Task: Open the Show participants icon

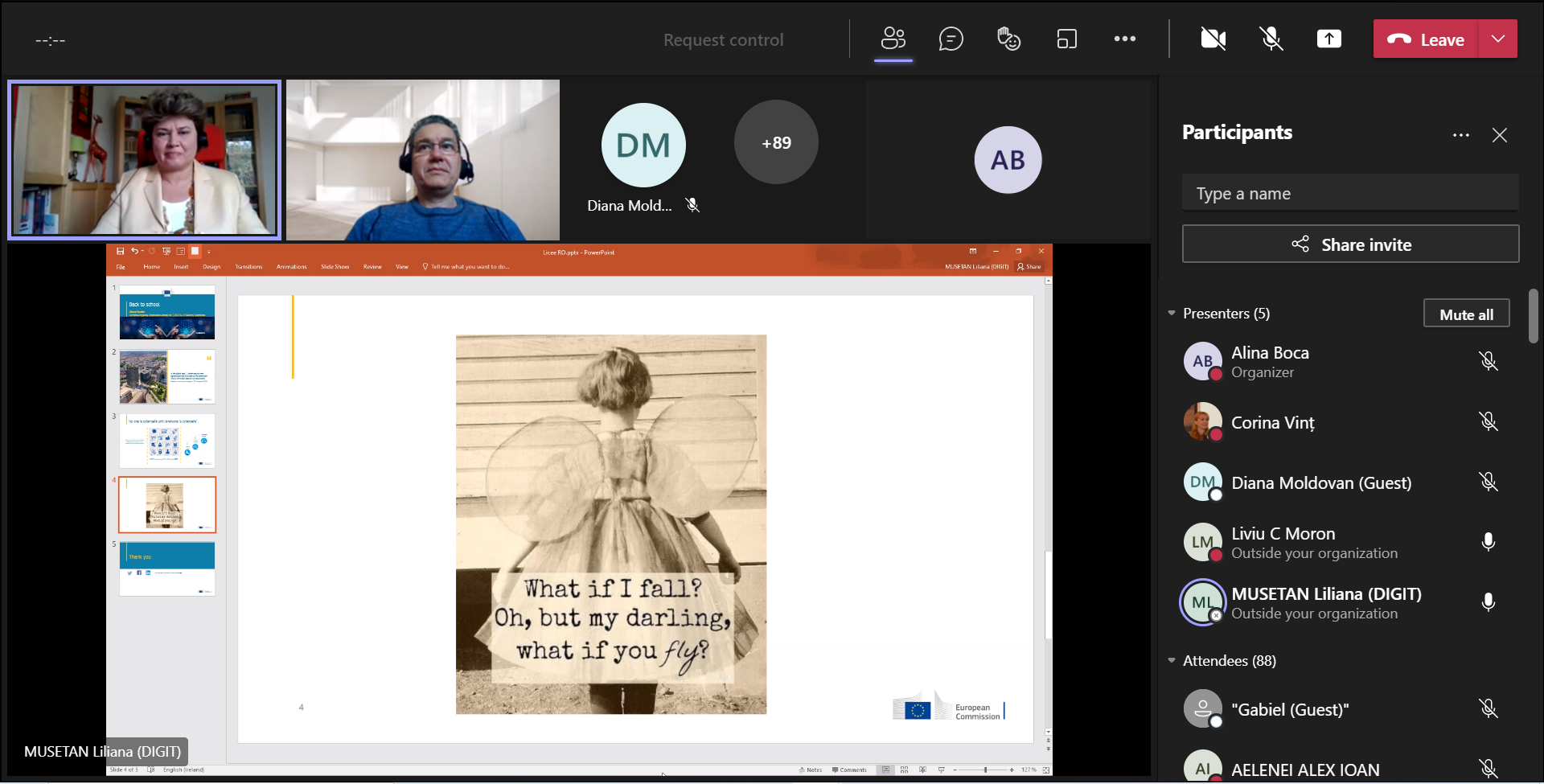Action: click(x=893, y=39)
